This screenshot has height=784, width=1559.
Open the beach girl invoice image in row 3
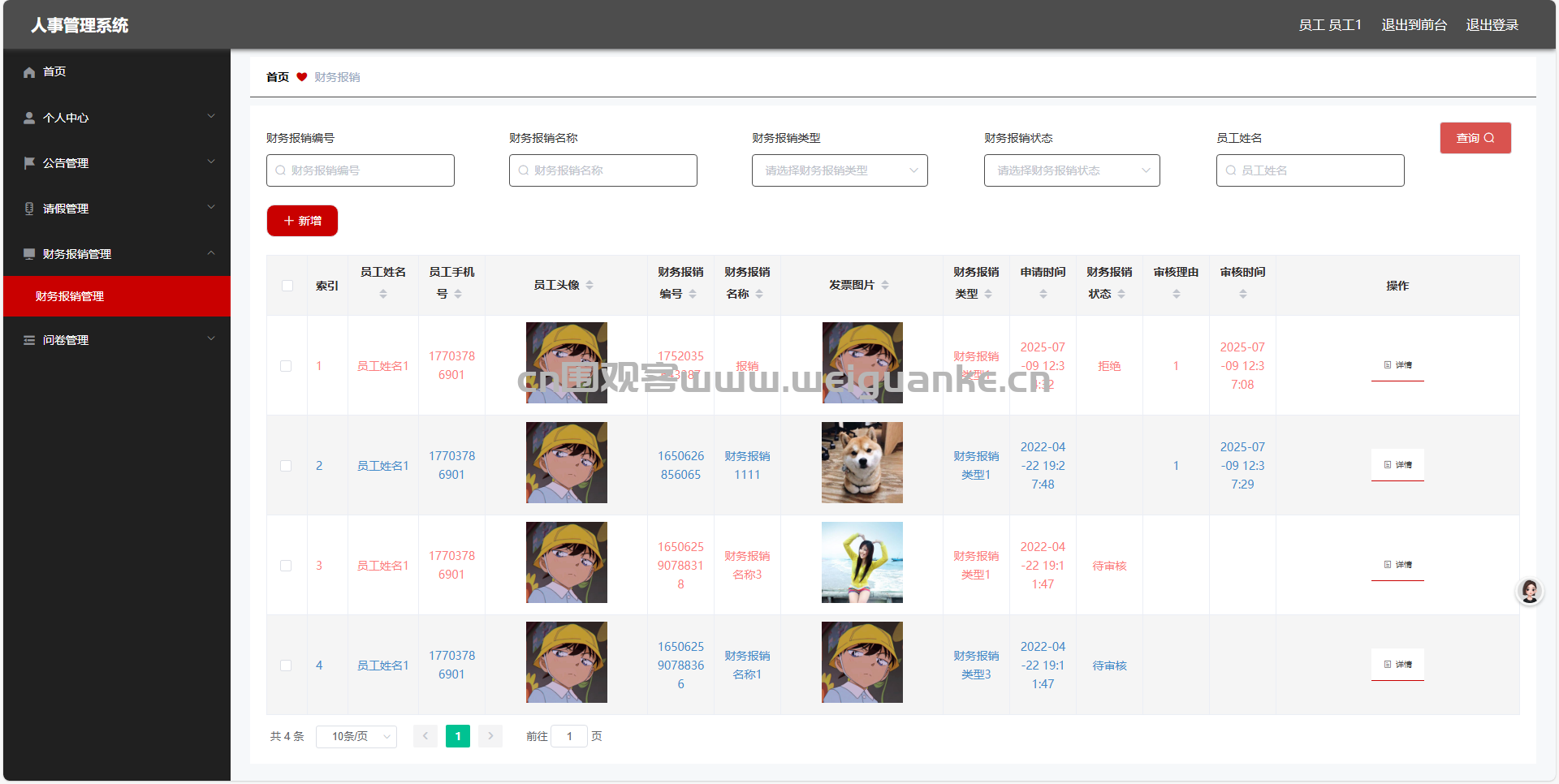click(x=862, y=562)
